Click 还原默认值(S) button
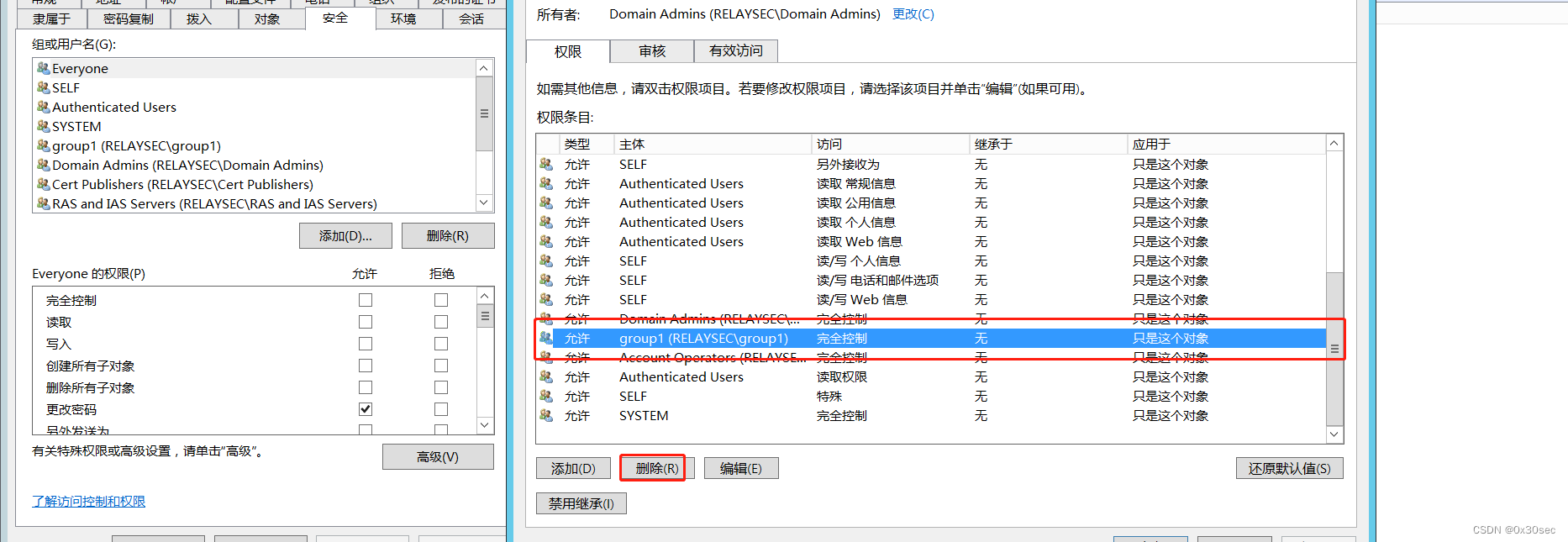Viewport: 1568px width, 542px height. (1290, 468)
